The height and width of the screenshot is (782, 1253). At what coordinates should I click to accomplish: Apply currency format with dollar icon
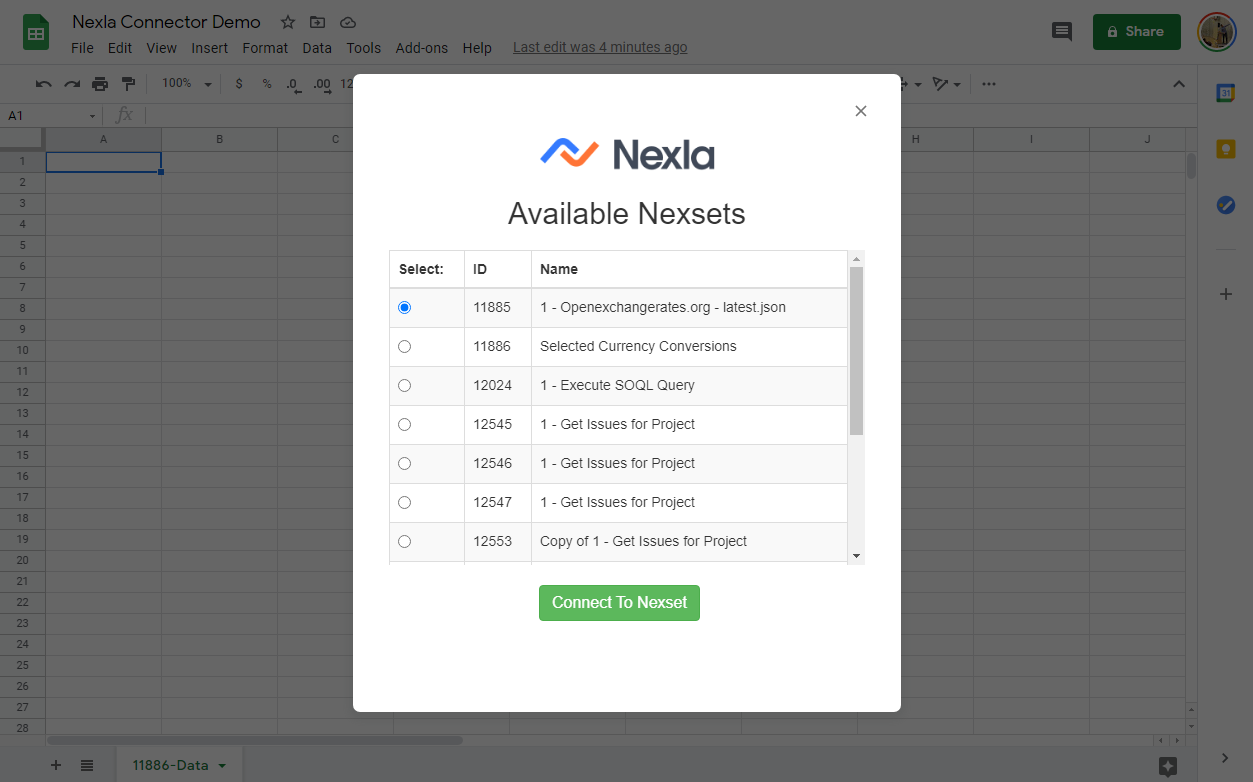[x=239, y=84]
